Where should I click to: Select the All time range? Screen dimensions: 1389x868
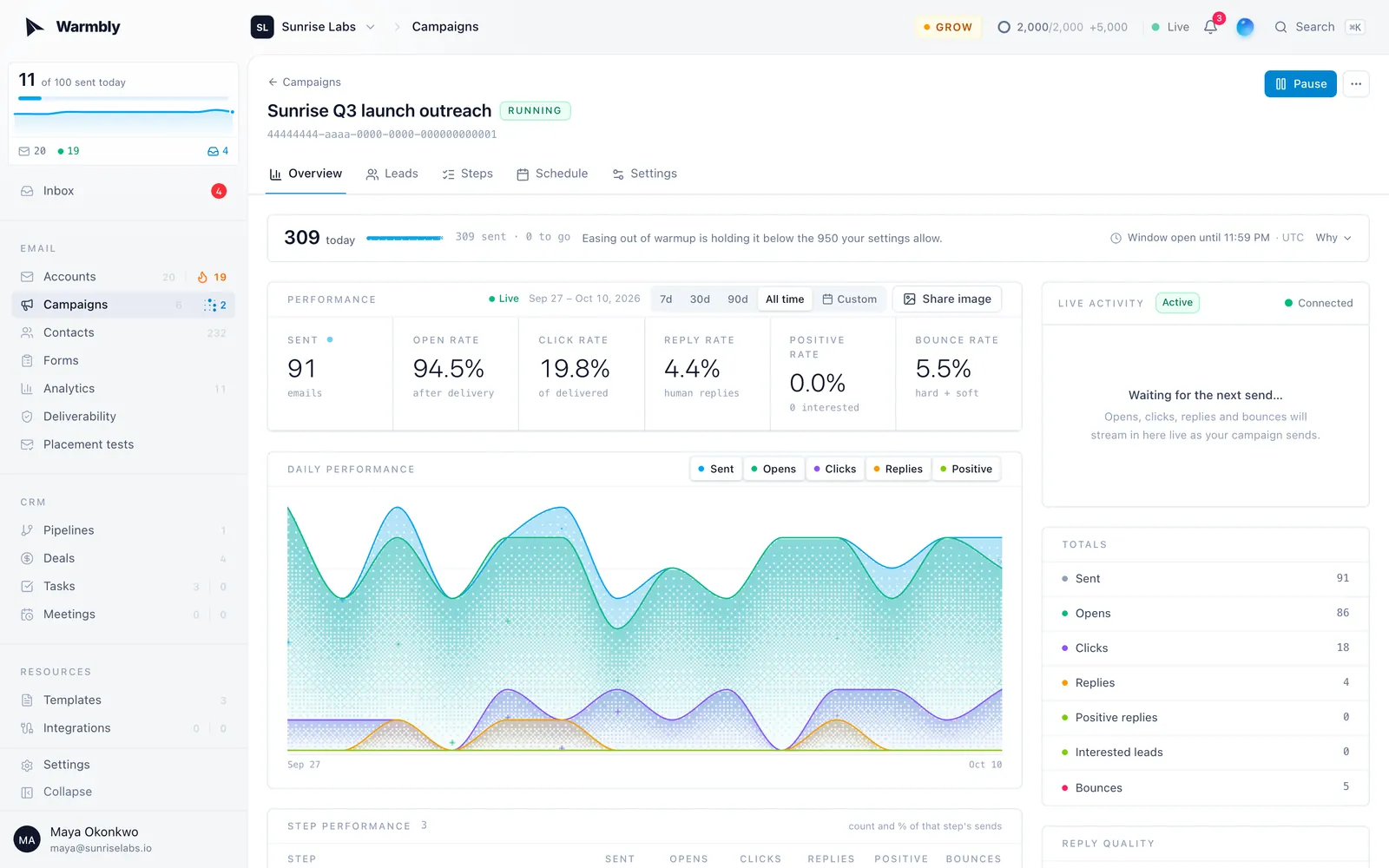point(785,299)
